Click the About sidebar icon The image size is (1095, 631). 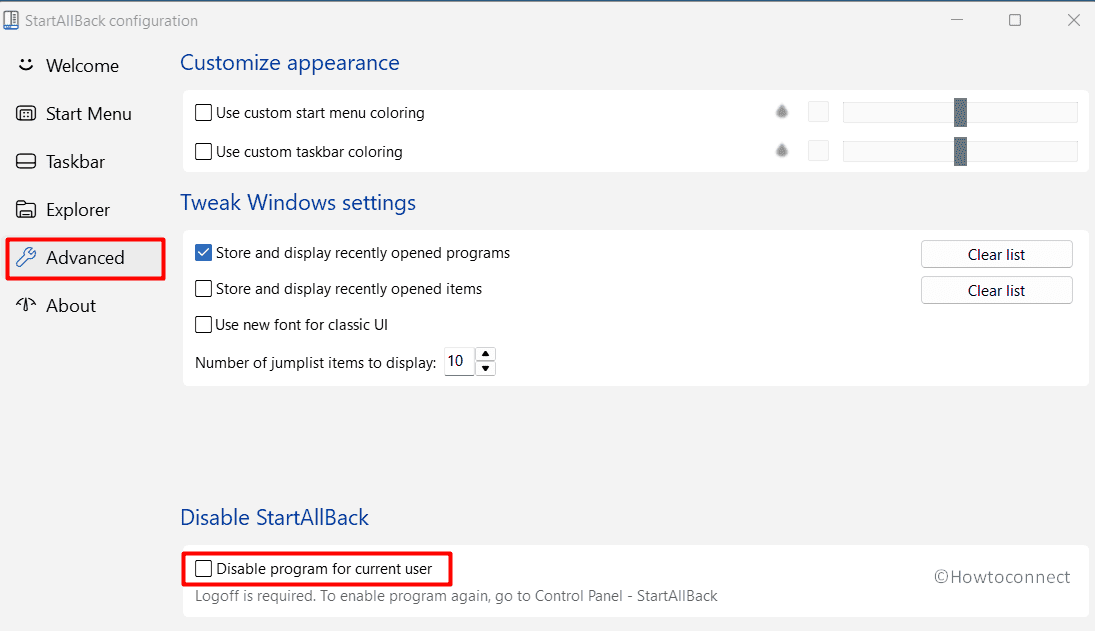[26, 305]
